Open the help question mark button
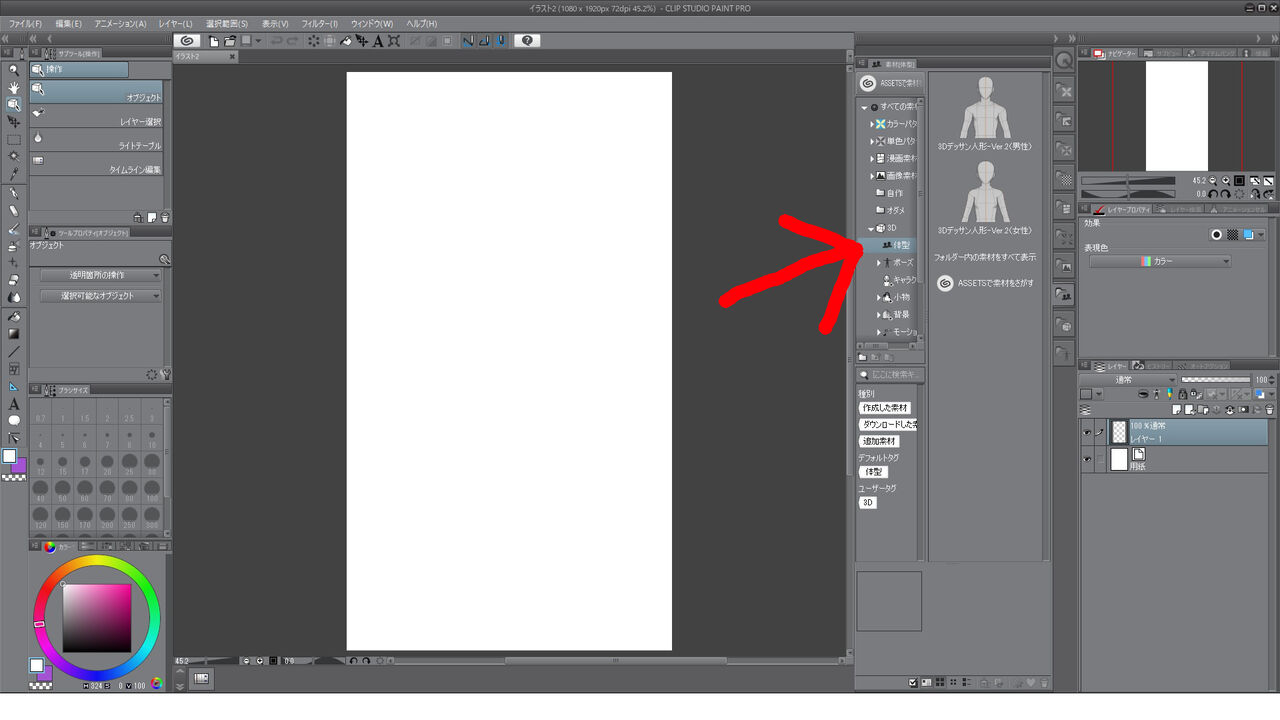The height and width of the screenshot is (720, 1280). tap(528, 41)
